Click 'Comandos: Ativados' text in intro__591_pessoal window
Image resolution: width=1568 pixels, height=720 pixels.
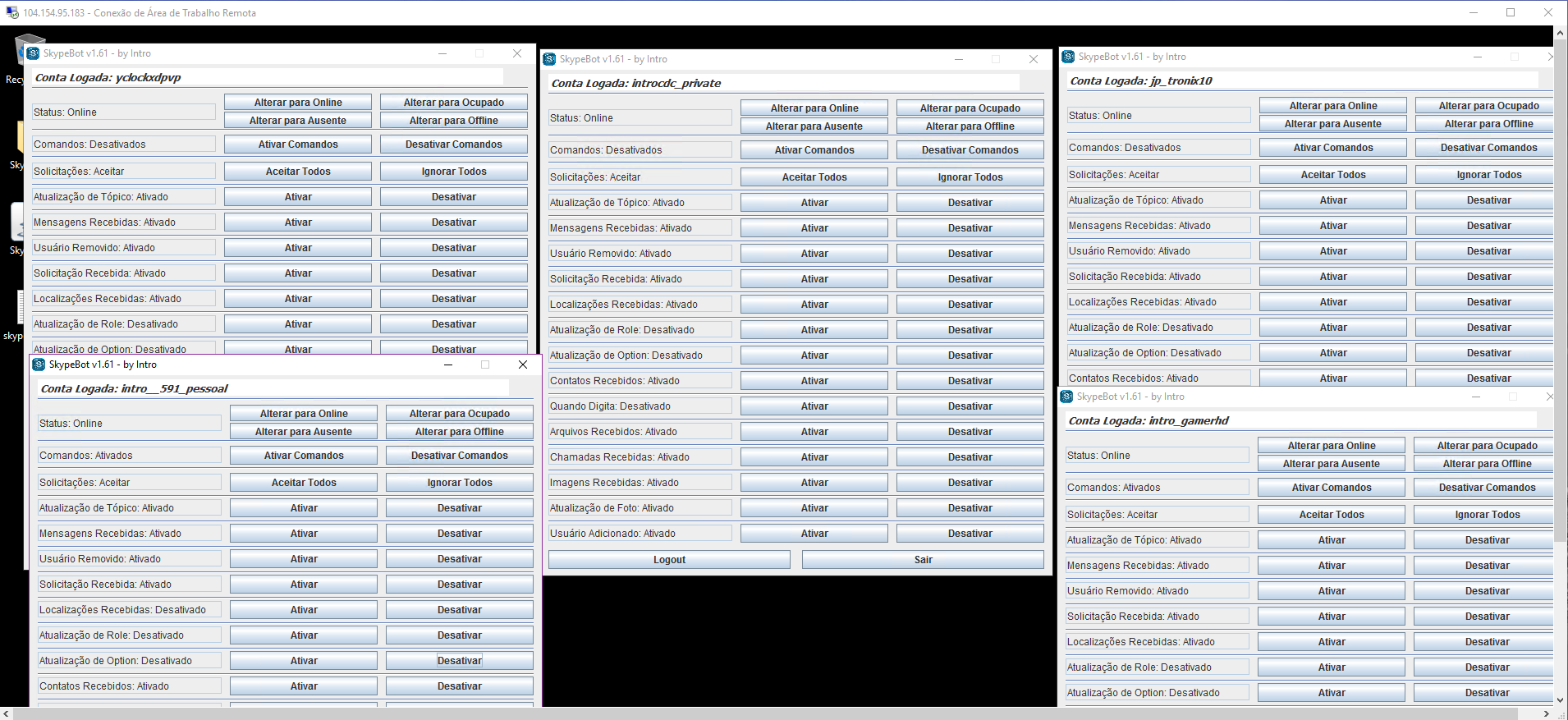tap(85, 456)
